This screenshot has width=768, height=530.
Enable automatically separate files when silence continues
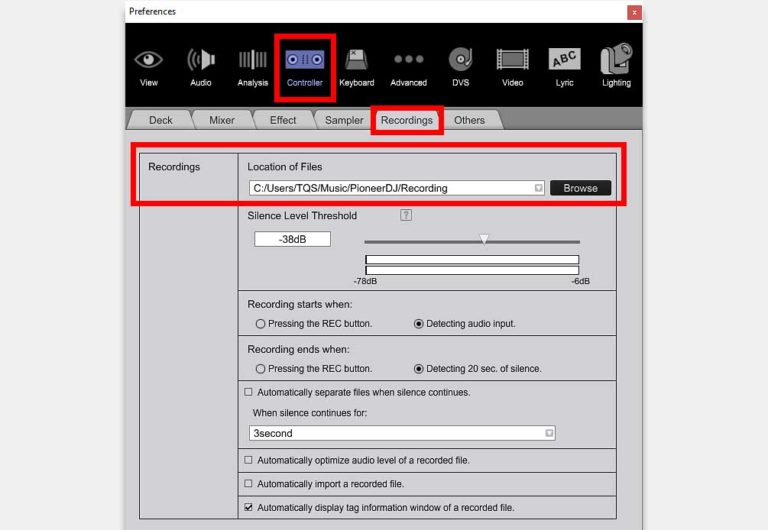click(249, 392)
